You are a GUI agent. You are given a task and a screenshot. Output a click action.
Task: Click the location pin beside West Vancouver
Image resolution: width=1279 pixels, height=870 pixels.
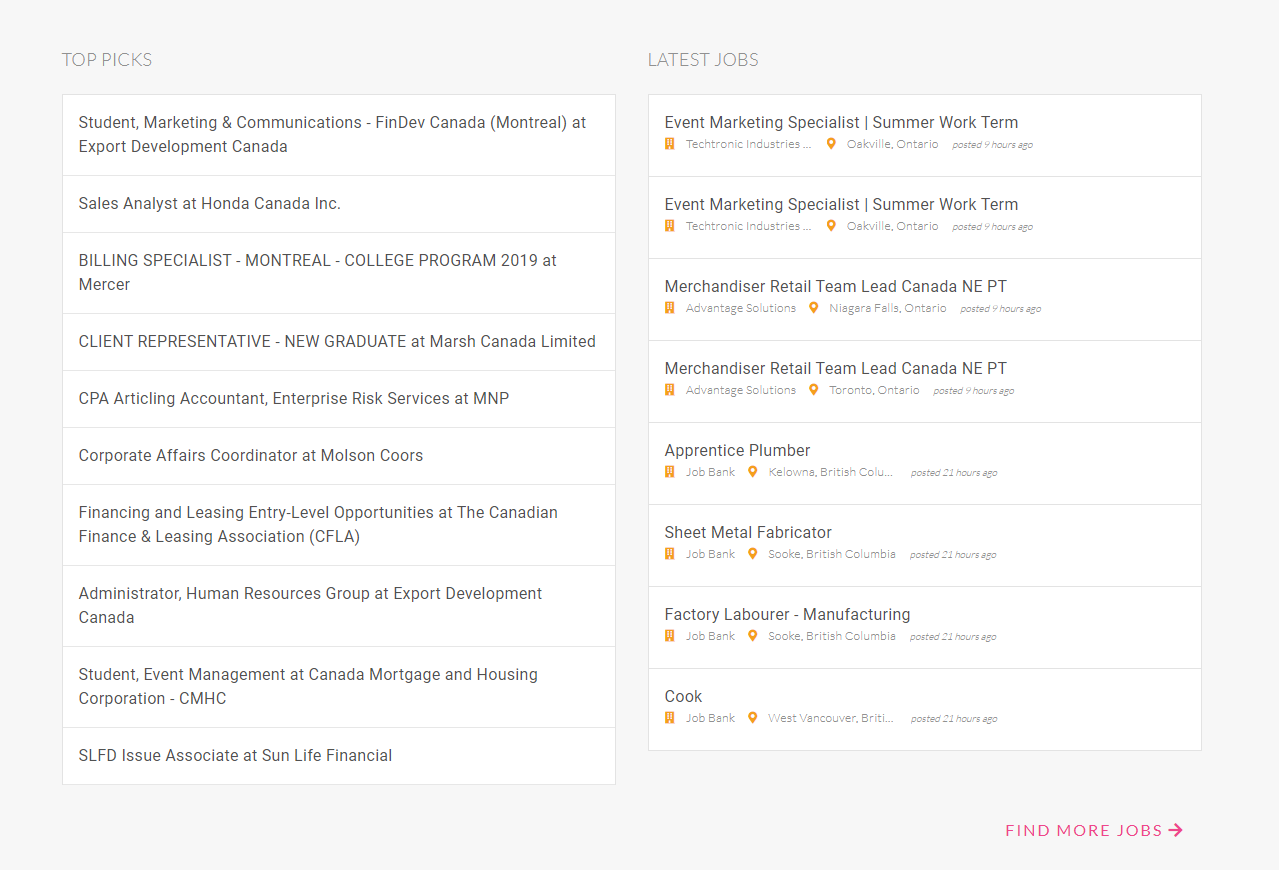pos(753,718)
